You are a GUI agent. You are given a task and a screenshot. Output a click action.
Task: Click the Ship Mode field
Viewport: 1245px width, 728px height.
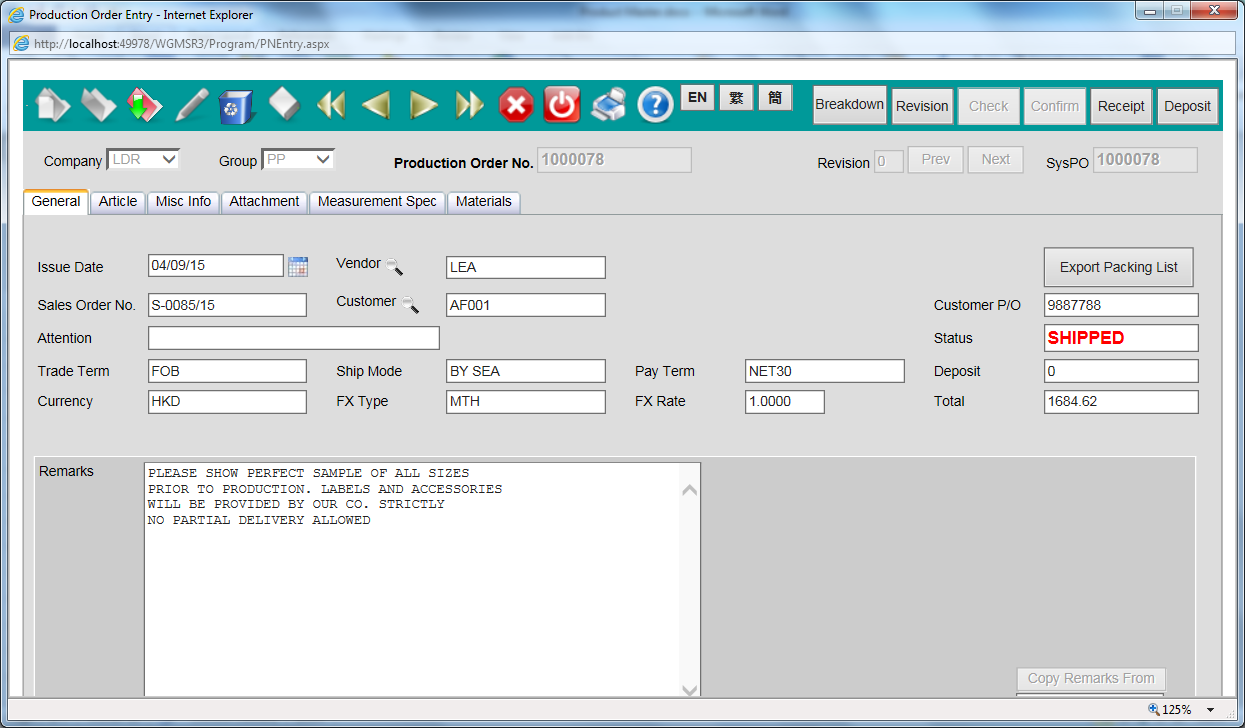pyautogui.click(x=526, y=371)
